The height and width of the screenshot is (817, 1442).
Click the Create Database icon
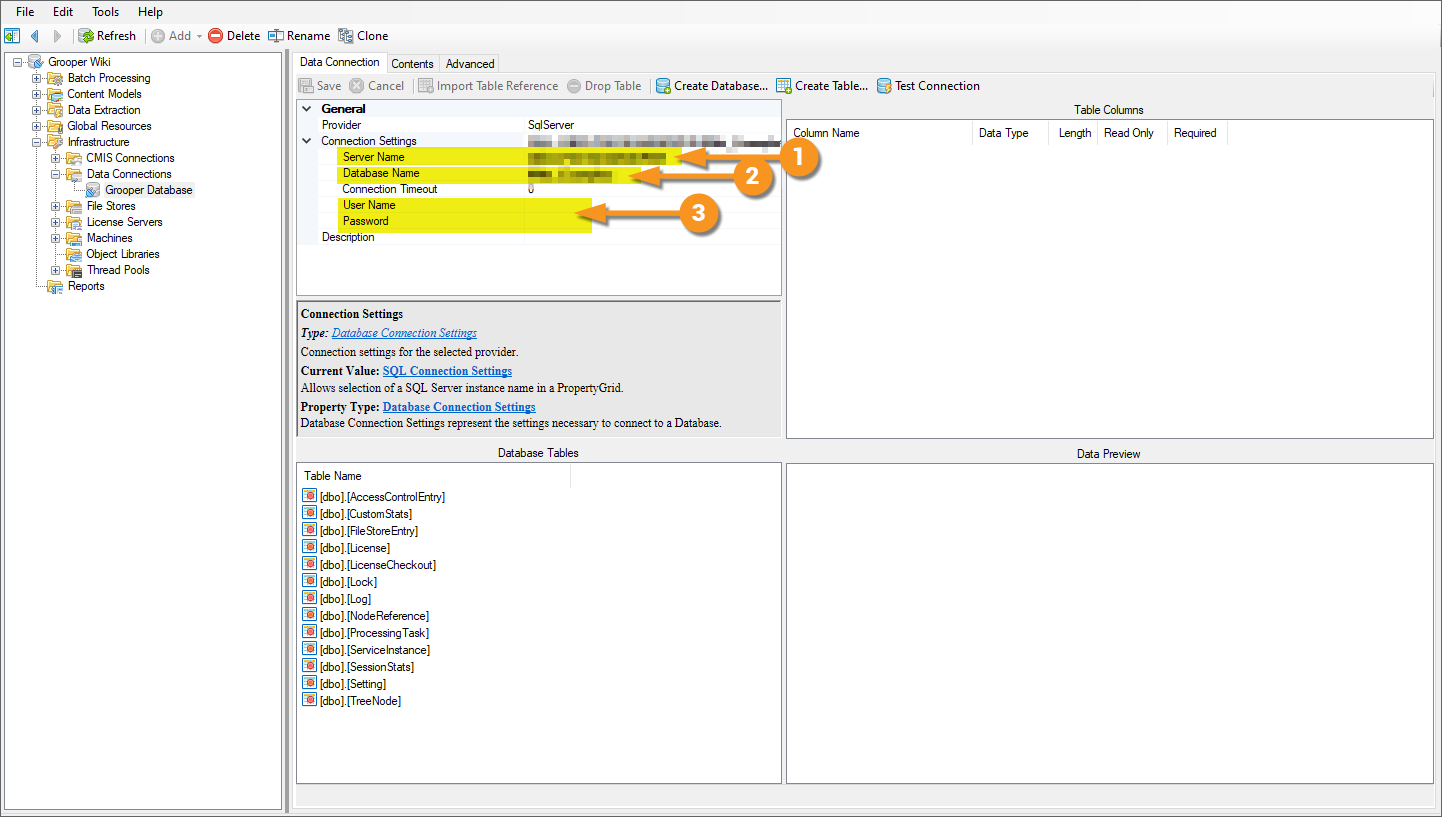[x=663, y=86]
